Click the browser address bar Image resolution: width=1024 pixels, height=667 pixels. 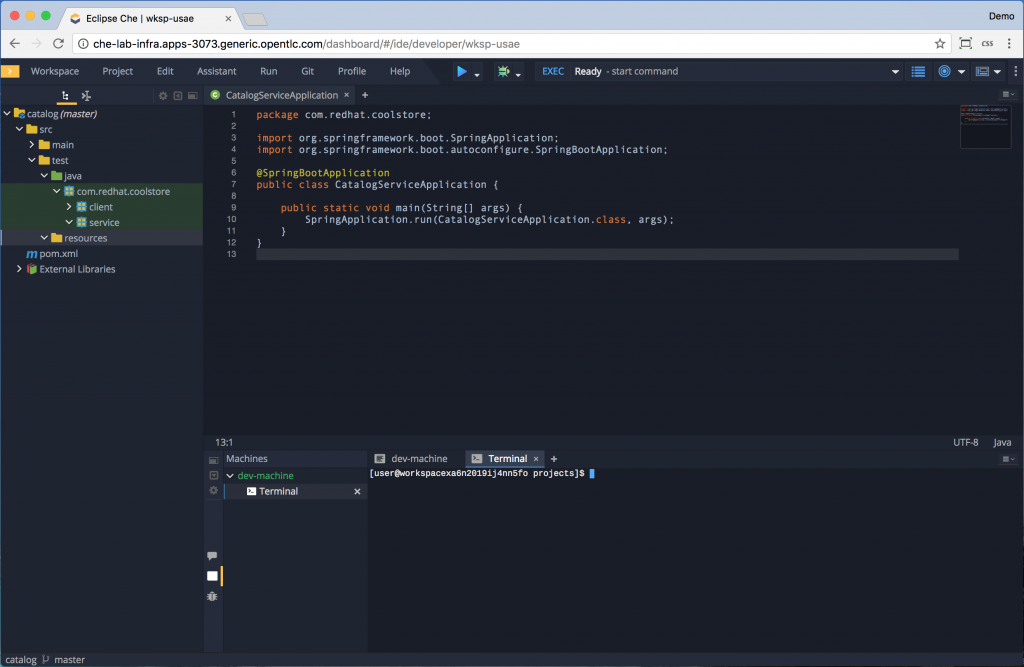tap(500, 44)
